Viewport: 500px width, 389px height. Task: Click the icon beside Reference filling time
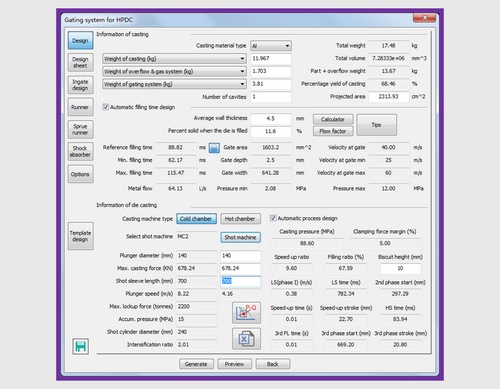click(214, 148)
